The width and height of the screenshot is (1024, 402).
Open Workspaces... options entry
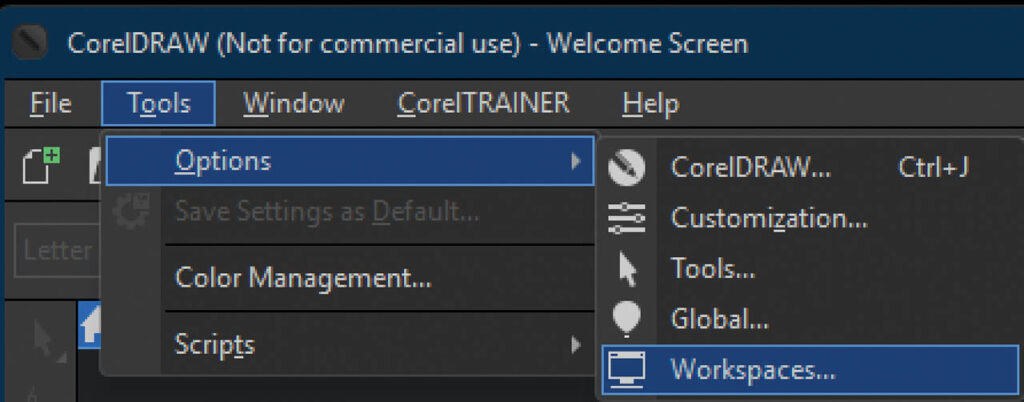810,370
